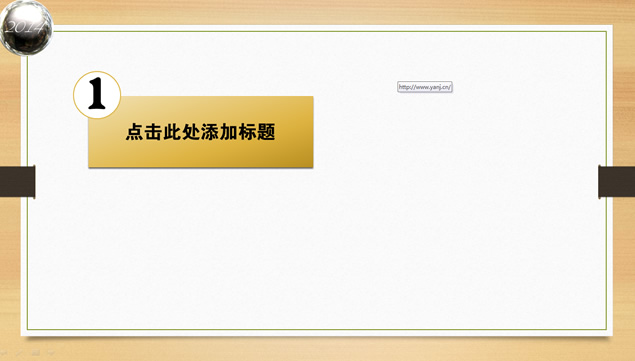
Task: Advance with the faint next arrow
Action: pos(51,353)
